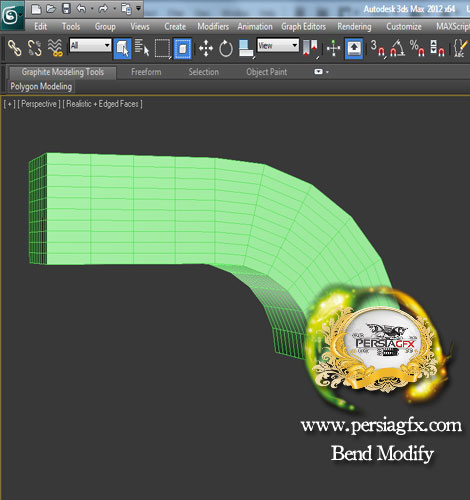470x500 pixels.
Task: Open the ribbon display options dropdown arrow
Action: (x=327, y=72)
